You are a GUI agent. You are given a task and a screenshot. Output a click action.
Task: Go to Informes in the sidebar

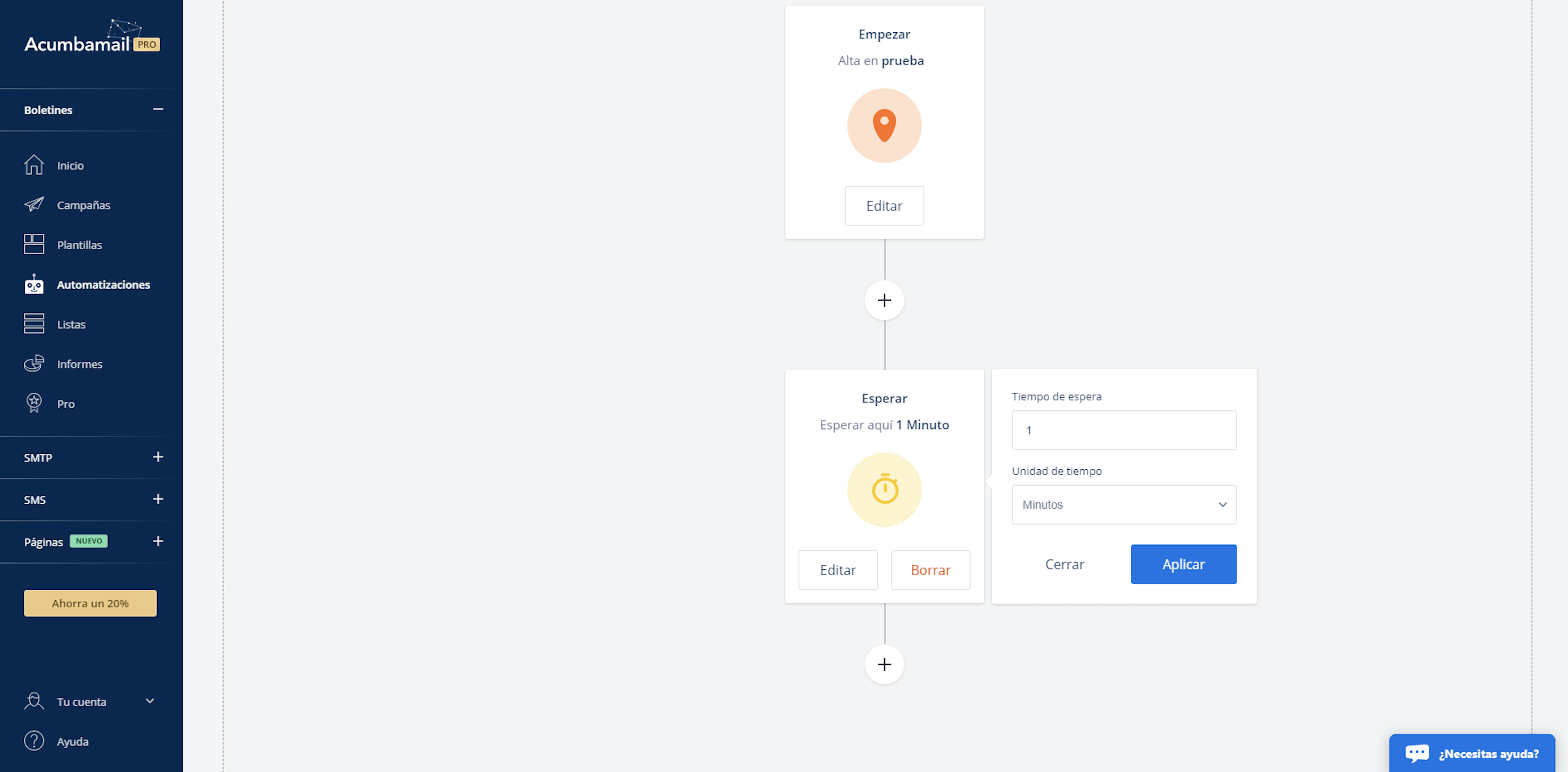tap(79, 363)
